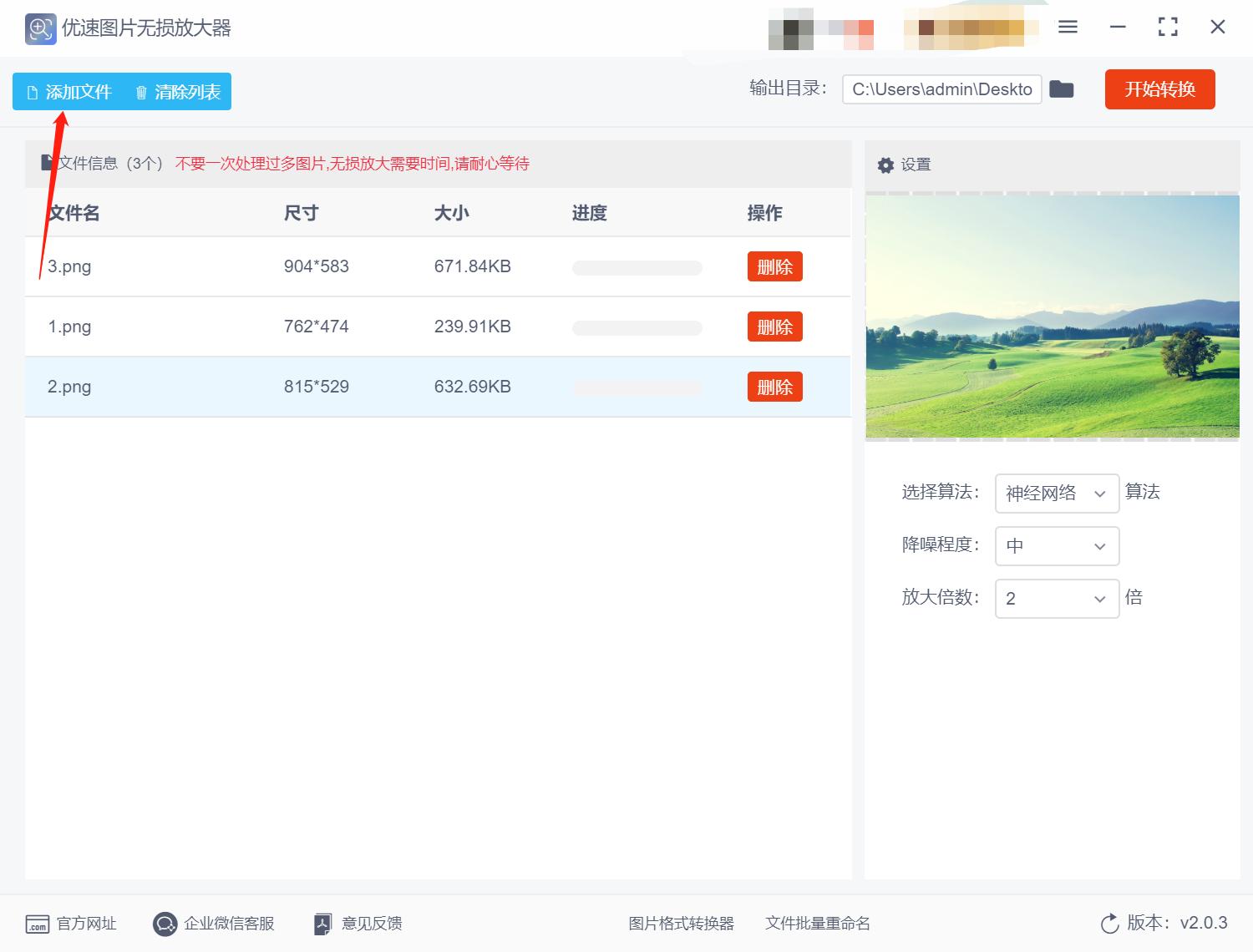
Task: Click the progress bar of 2.png
Action: click(637, 387)
